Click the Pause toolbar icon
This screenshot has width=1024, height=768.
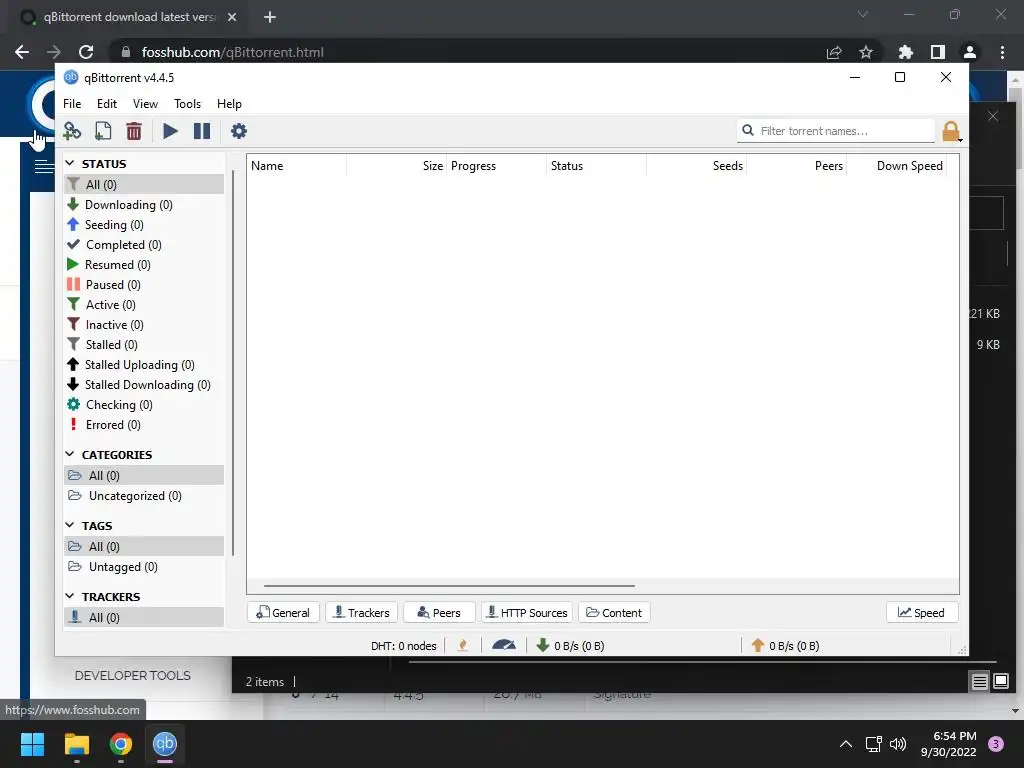tap(202, 131)
